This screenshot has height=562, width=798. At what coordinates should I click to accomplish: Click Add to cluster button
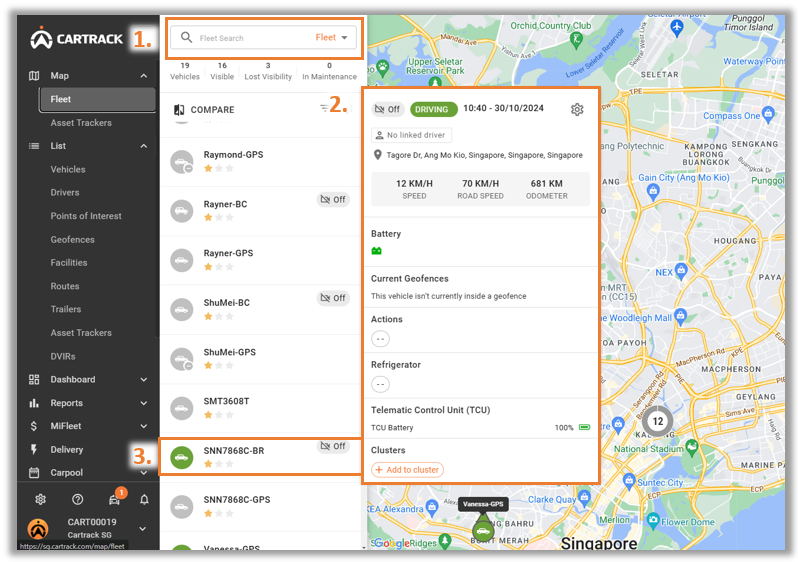407,469
